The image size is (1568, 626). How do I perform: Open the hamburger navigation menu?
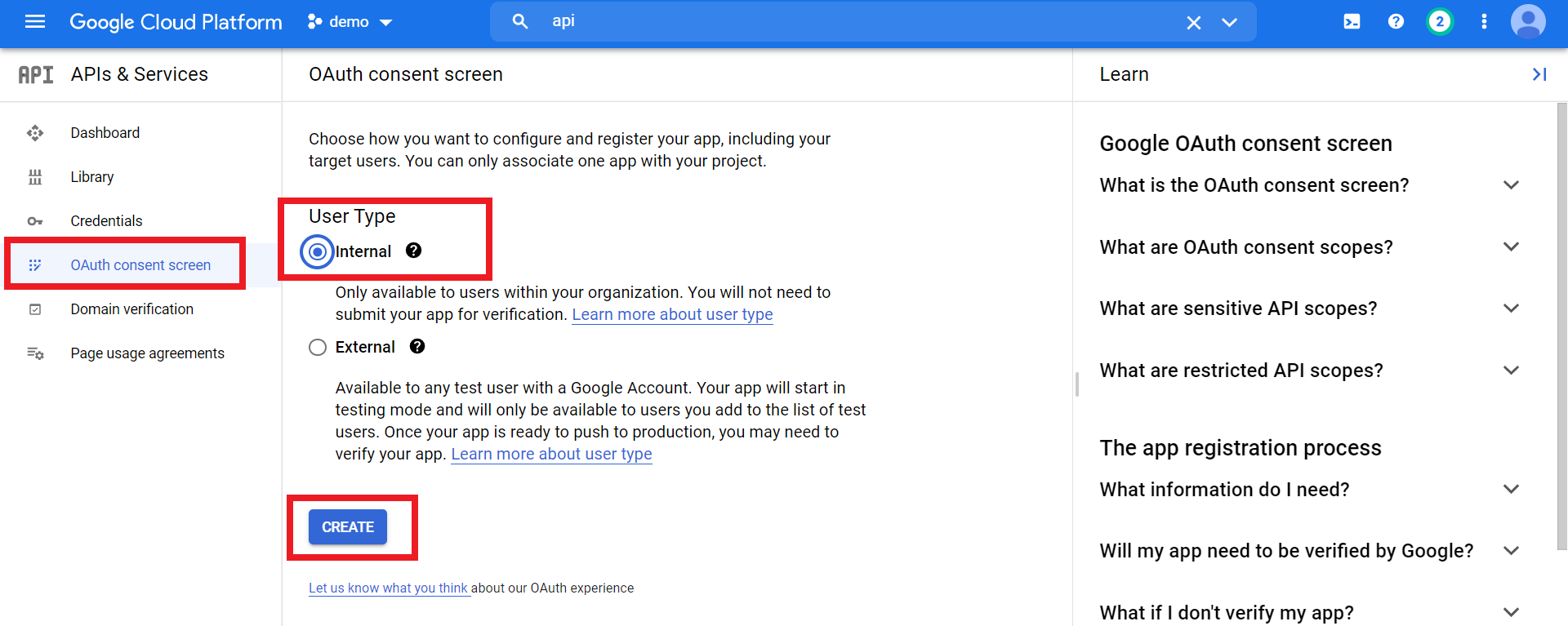pyautogui.click(x=35, y=22)
